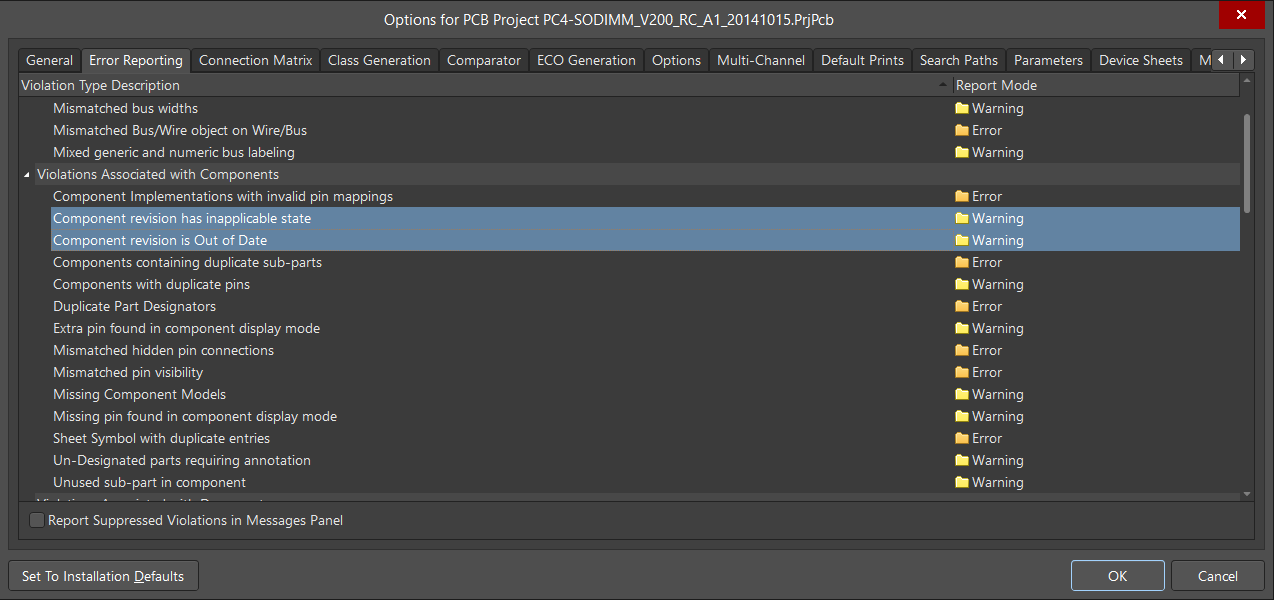
Task: Click Error folder icon for Mismatched Bus/Wire object
Action: coord(960,129)
